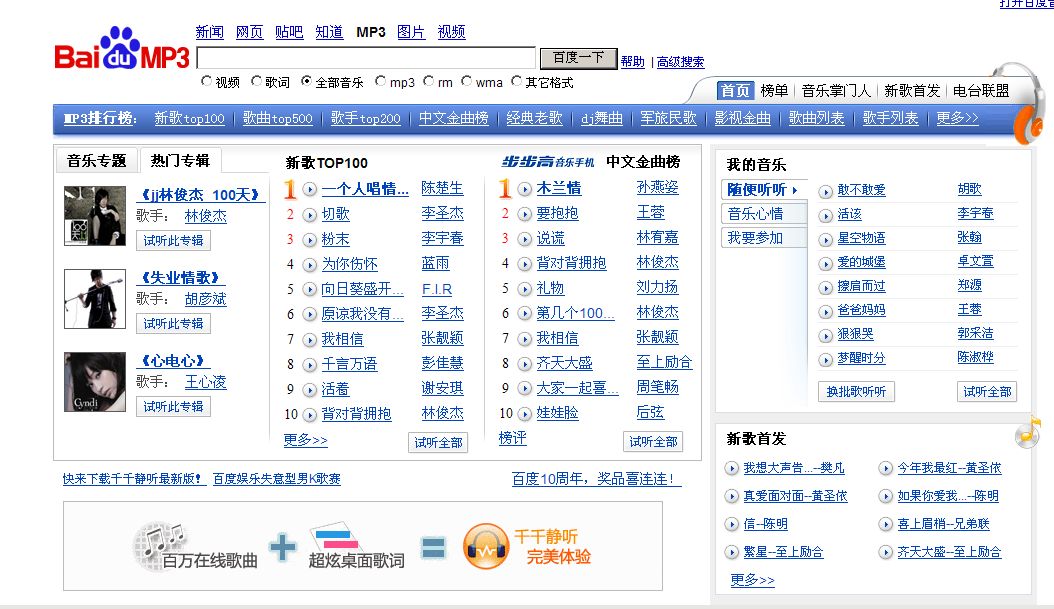
Task: Open 新歌top100 chart link
Action: pos(190,118)
